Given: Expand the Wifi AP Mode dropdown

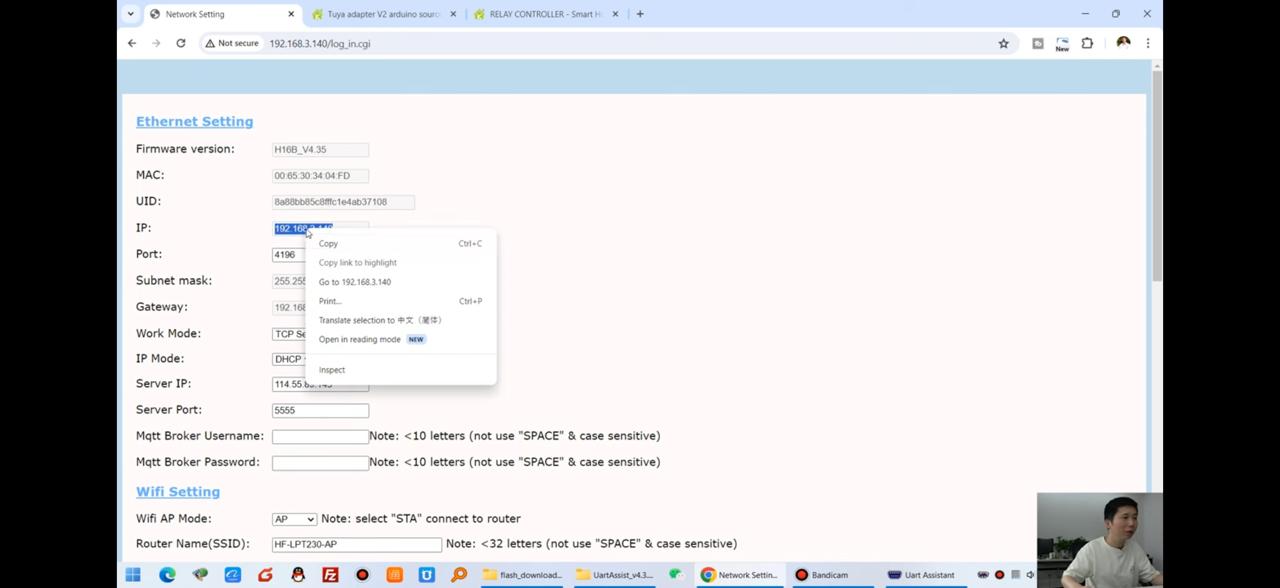Looking at the screenshot, I should coord(294,519).
